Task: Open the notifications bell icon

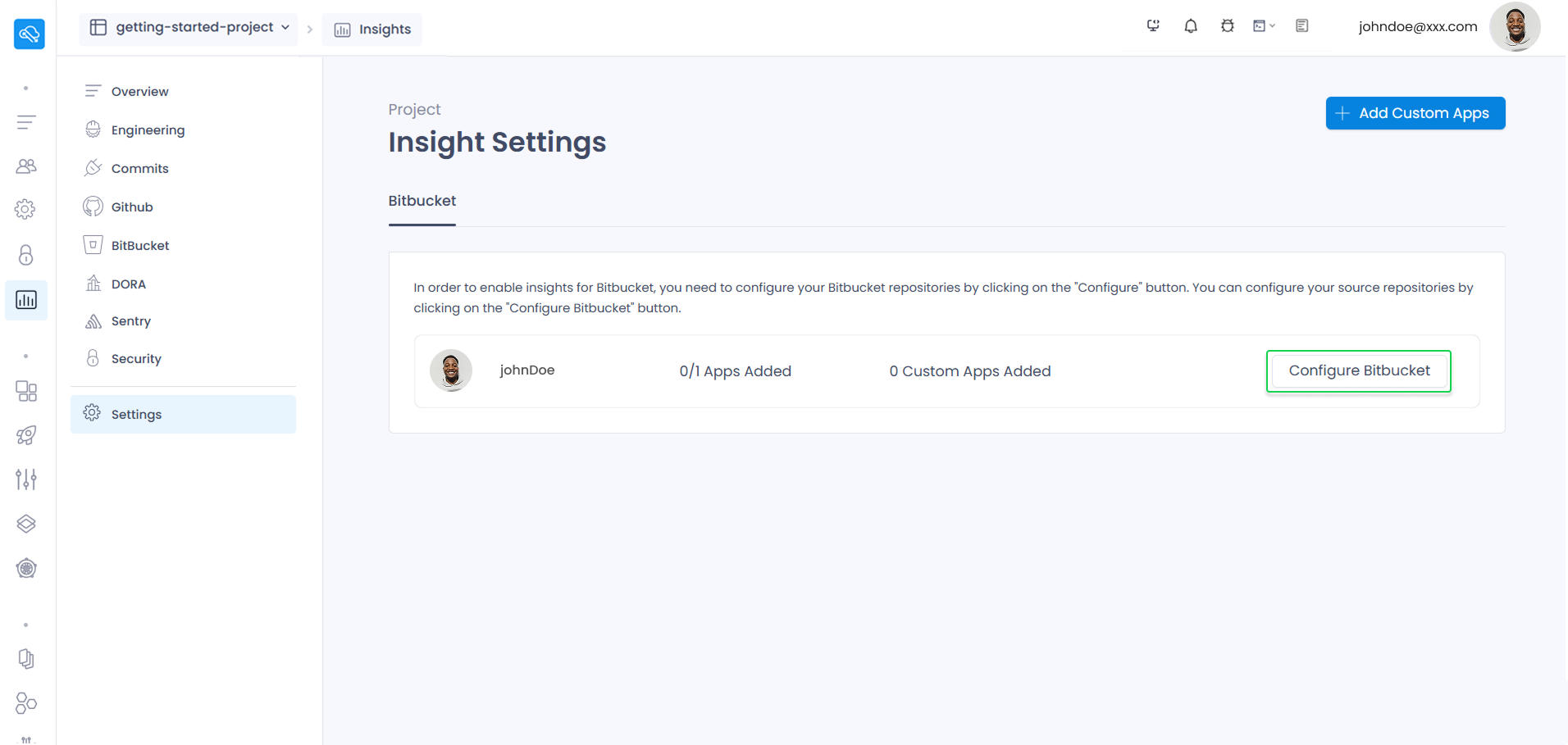Action: click(x=1191, y=26)
